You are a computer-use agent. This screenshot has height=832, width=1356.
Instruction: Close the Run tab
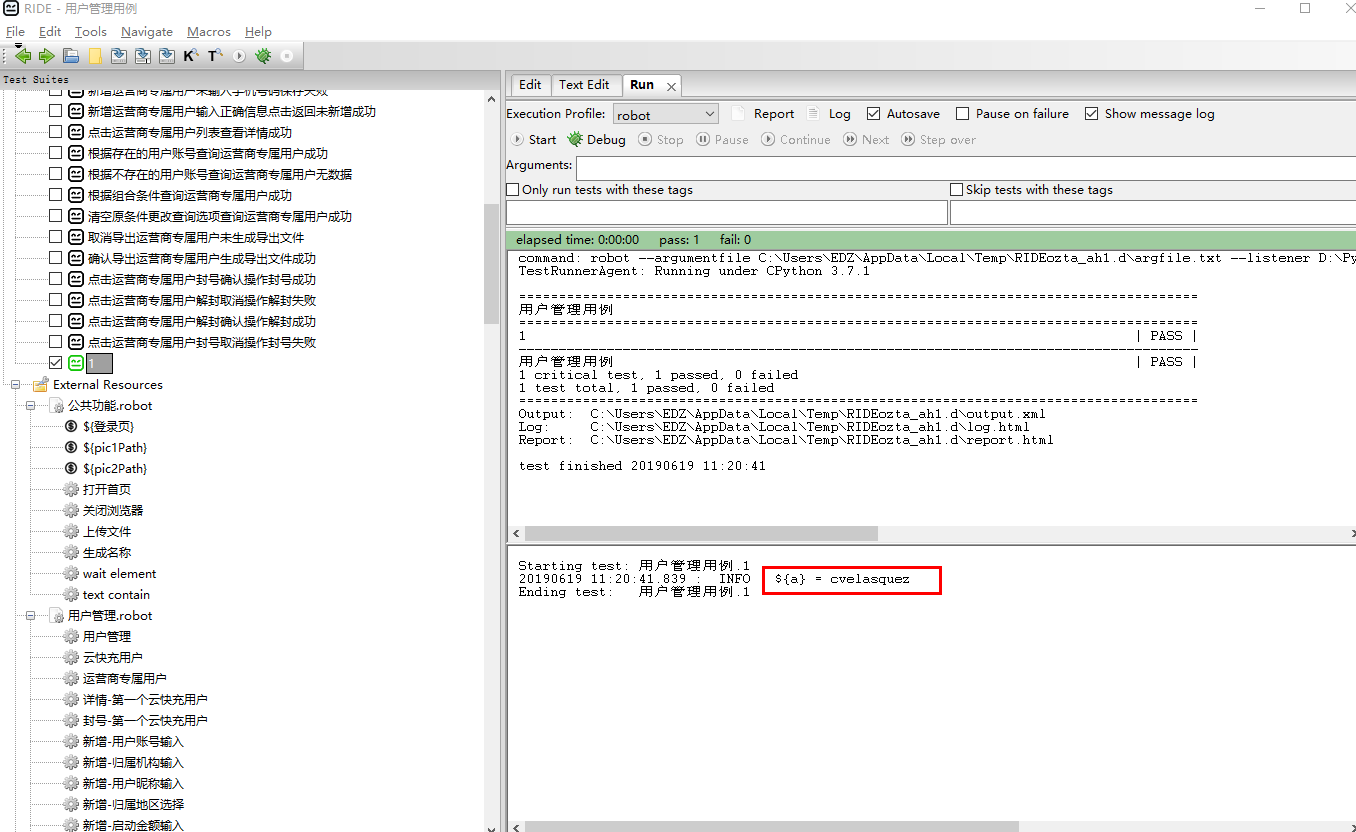pyautogui.click(x=671, y=87)
